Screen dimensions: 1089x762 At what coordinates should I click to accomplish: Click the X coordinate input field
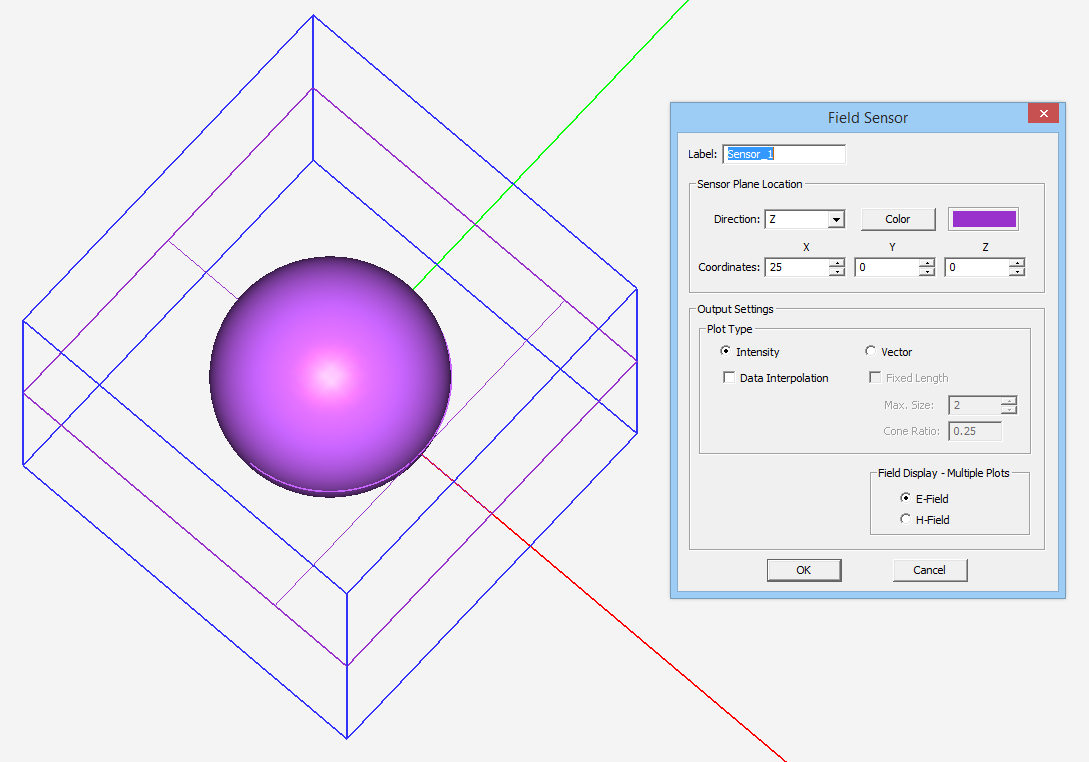pyautogui.click(x=796, y=267)
